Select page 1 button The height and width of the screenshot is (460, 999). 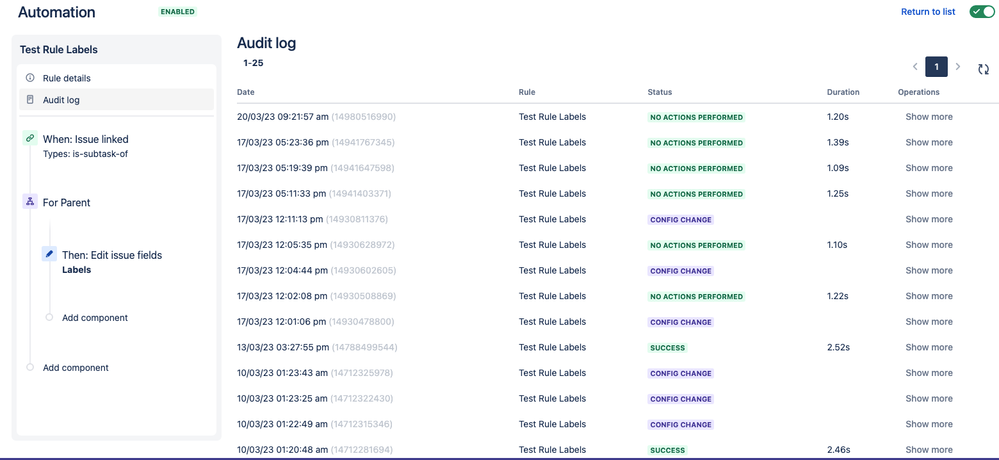[937, 67]
